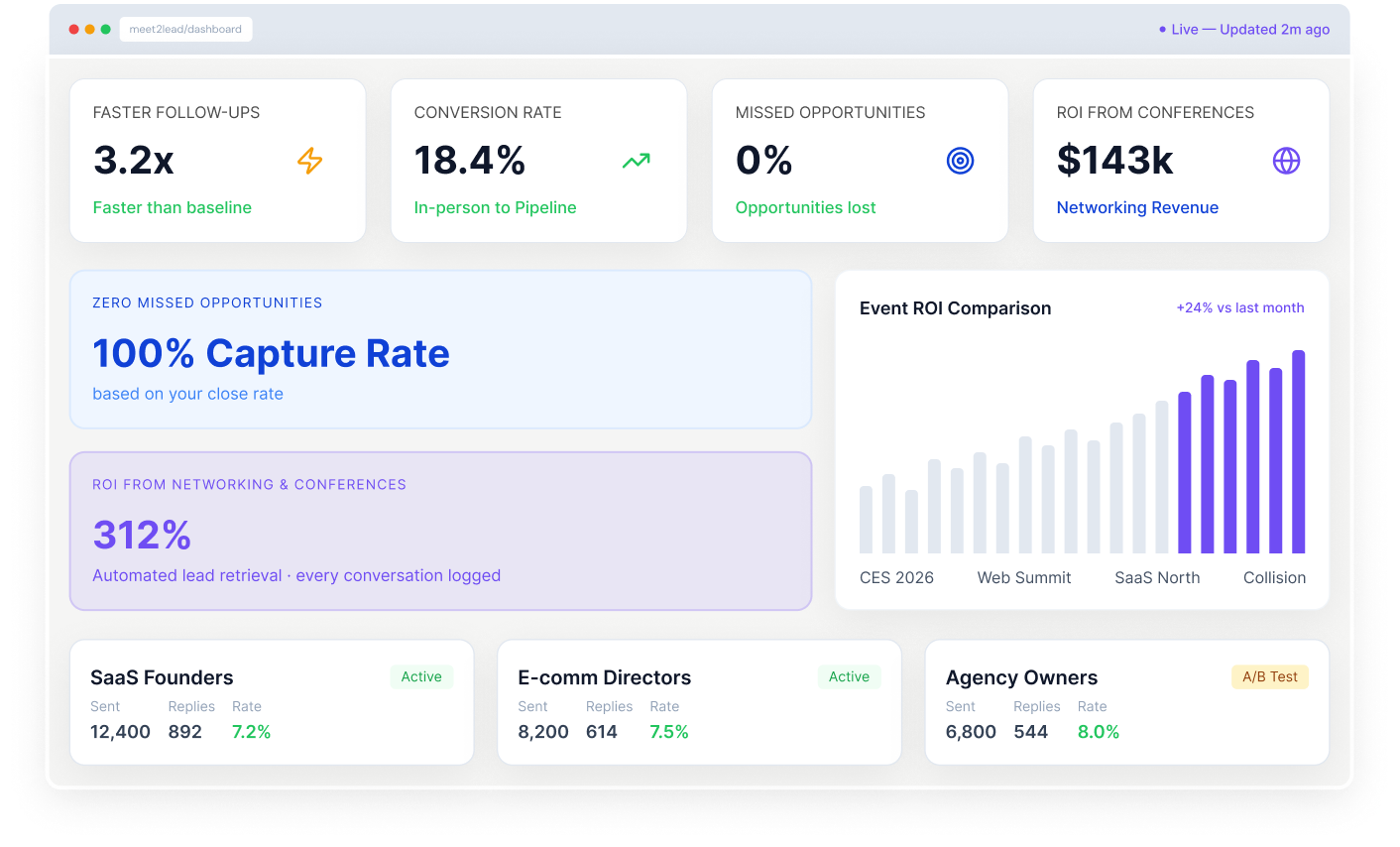
Task: Open the E-comm Directors campaign title
Action: point(605,677)
